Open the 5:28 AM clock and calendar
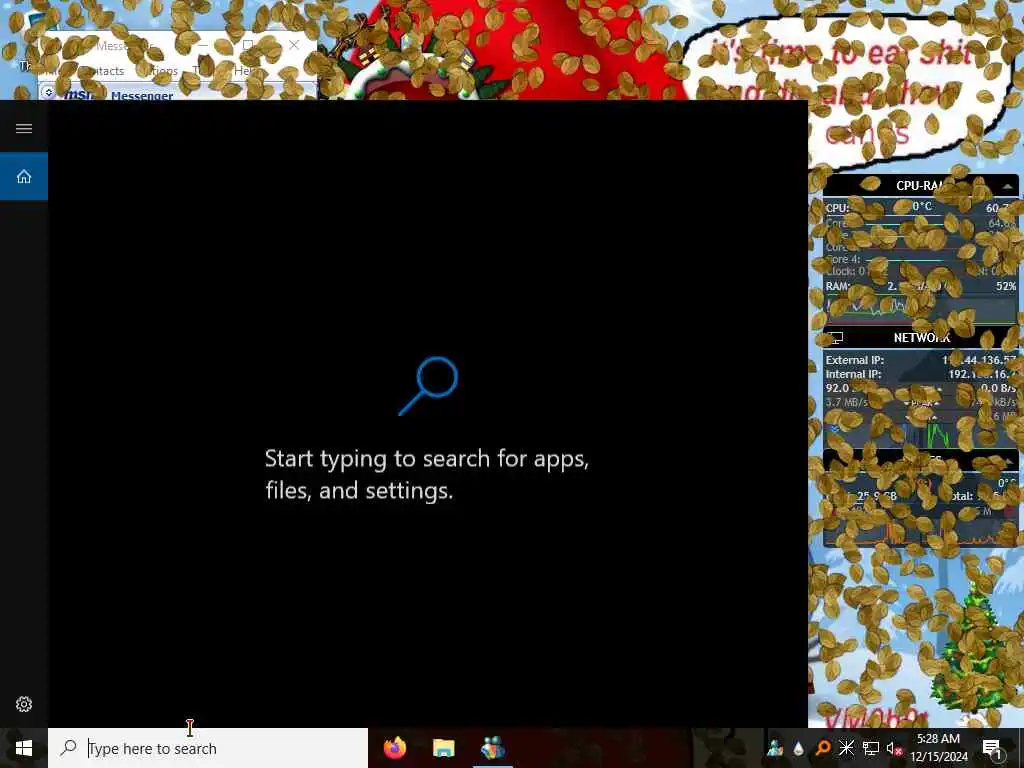This screenshot has width=1024, height=768. (938, 748)
